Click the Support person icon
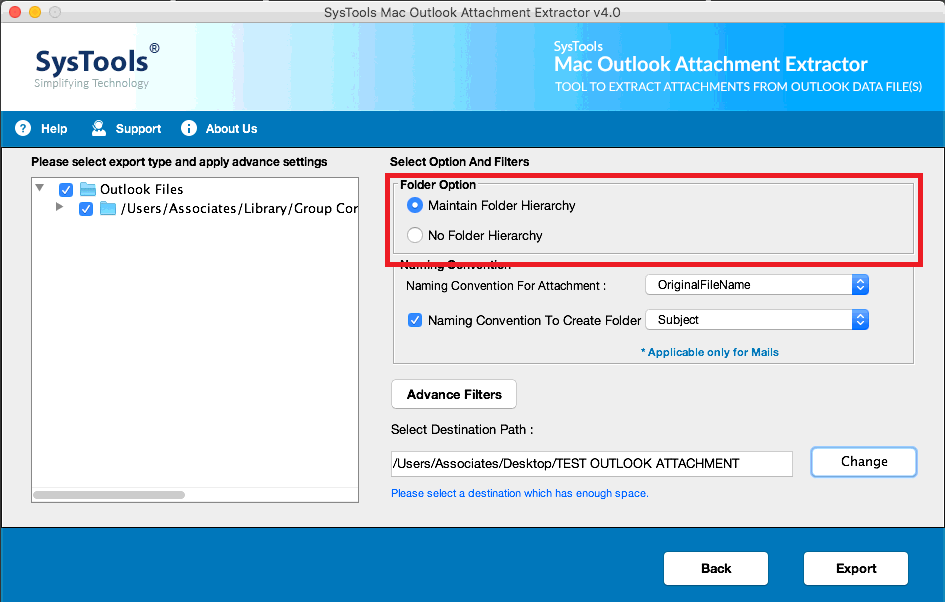 coord(98,128)
